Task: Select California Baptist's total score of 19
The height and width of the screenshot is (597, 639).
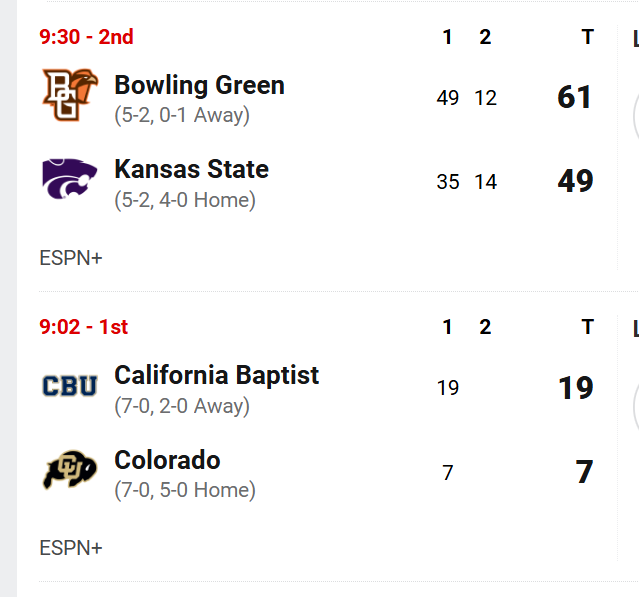Action: 575,387
